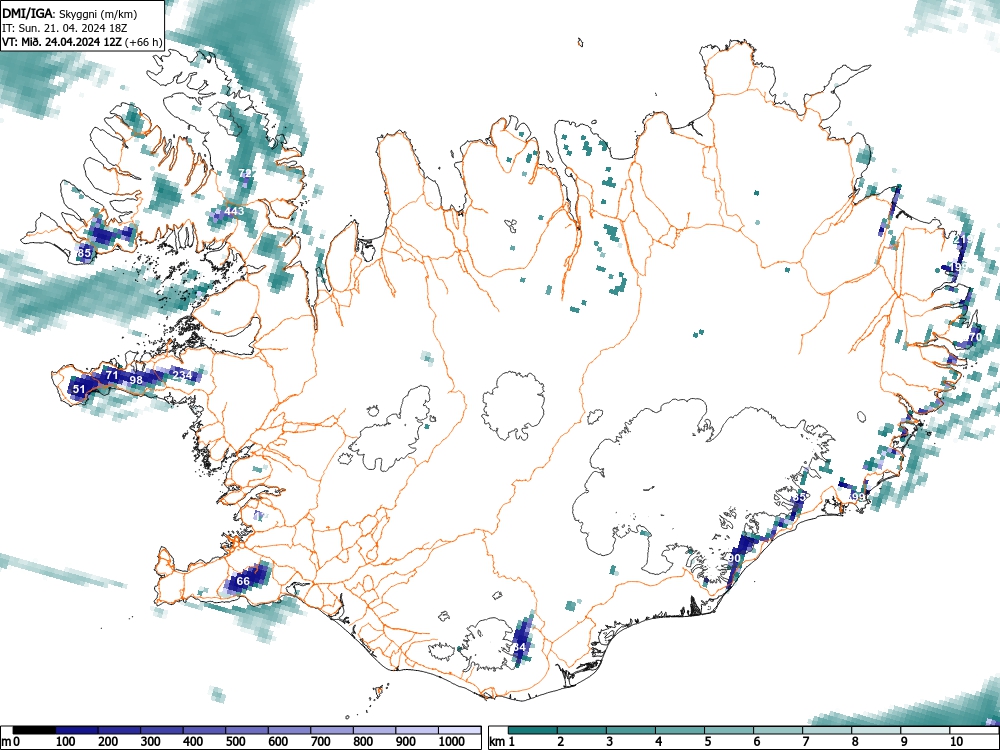Viewport: 1000px width, 750px height.
Task: Click the '85' visibility value in the west
Action: [x=84, y=253]
